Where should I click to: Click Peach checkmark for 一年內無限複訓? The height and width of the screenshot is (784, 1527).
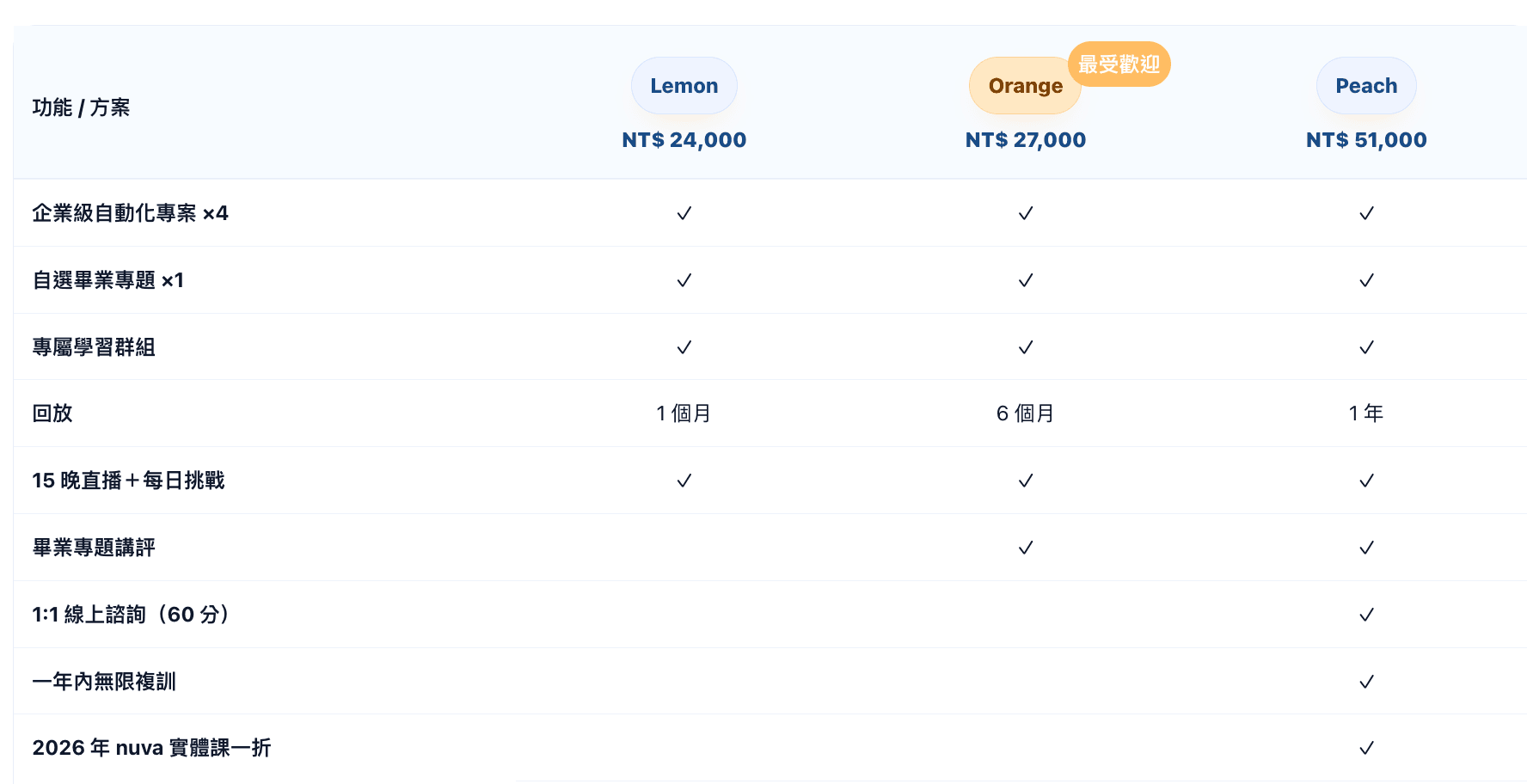[x=1366, y=682]
